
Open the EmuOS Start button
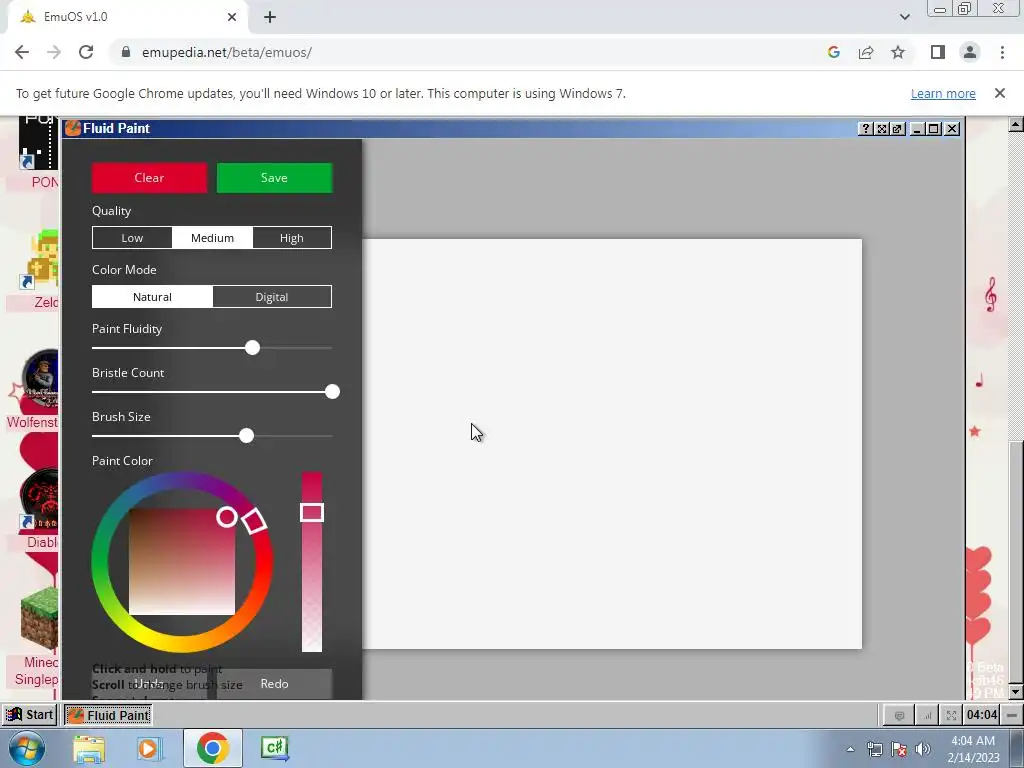[x=29, y=715]
